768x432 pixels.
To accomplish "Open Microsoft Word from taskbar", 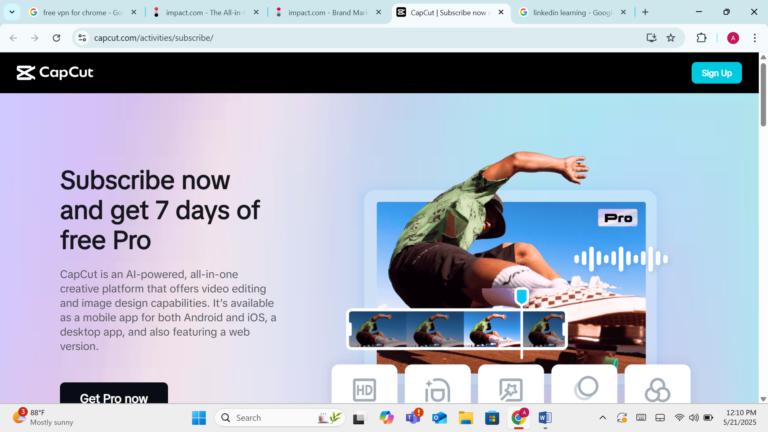I will tap(545, 418).
